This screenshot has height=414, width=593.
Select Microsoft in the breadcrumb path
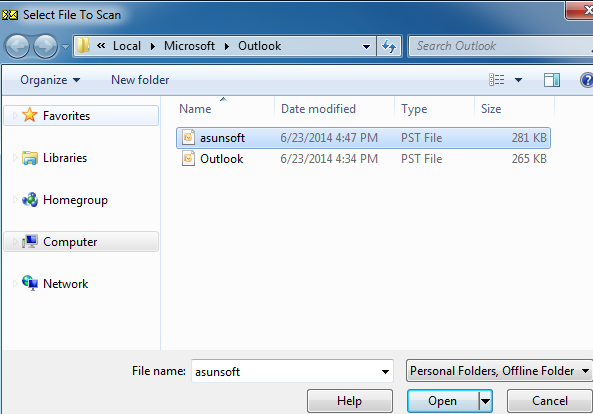(189, 46)
